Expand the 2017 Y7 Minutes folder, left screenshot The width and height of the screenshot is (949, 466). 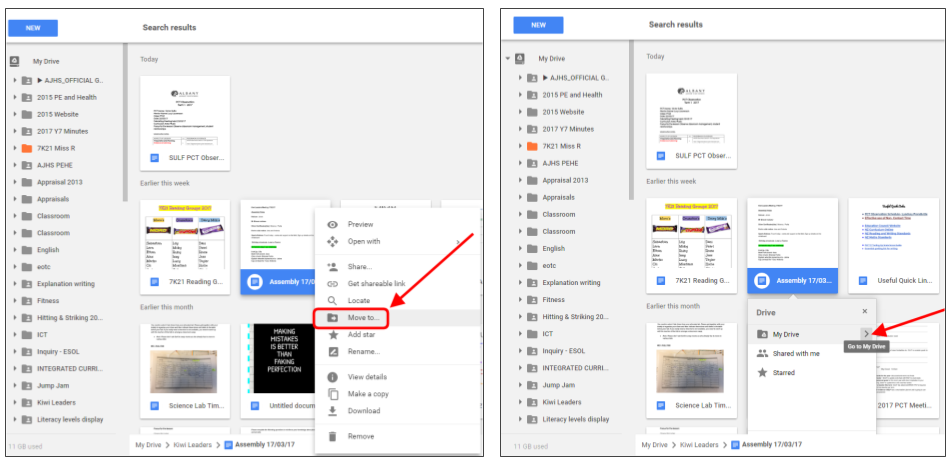[x=15, y=131]
